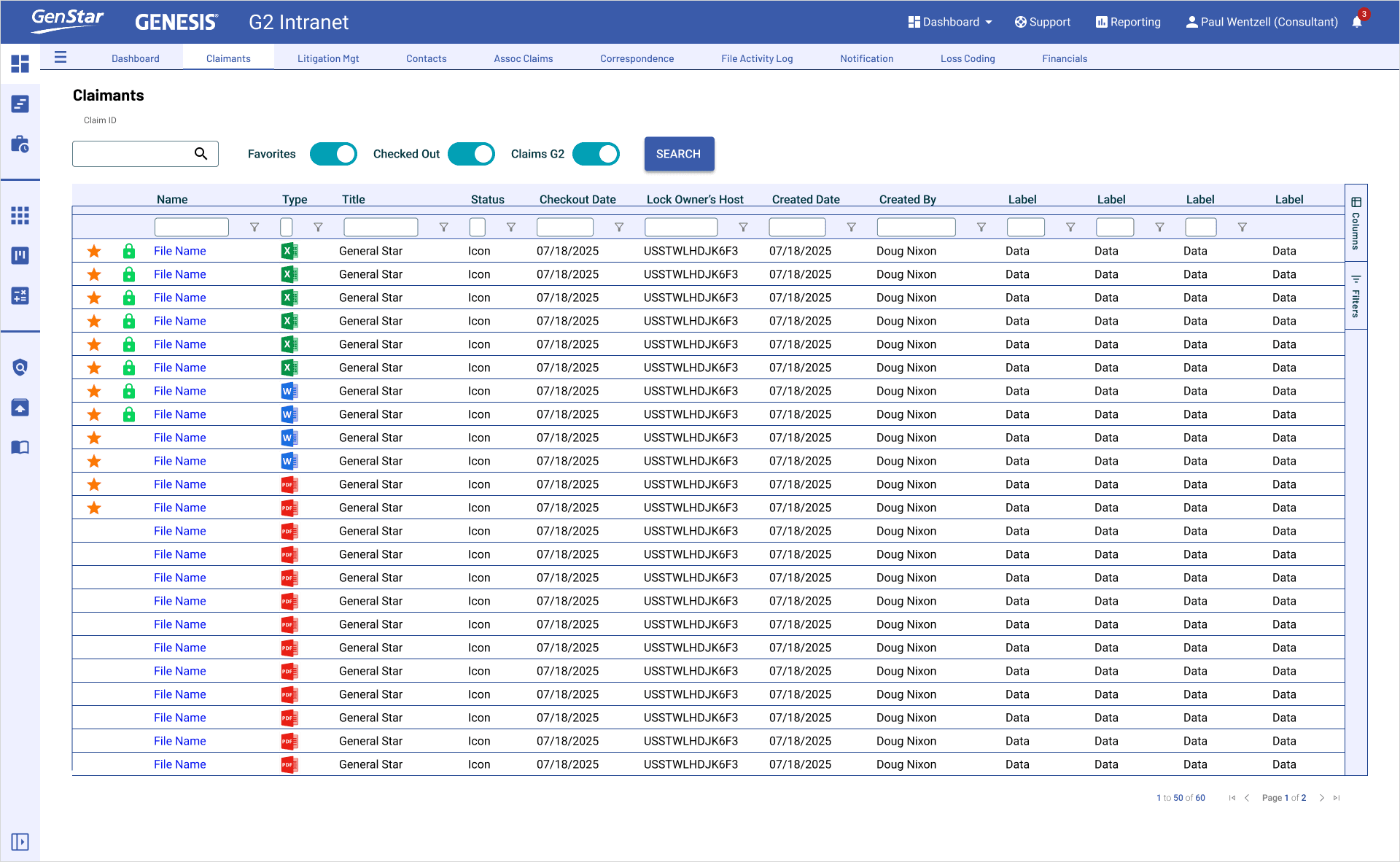Screen dimensions: 1400x862
Task: Disable the Claims G2 switch
Action: click(596, 154)
